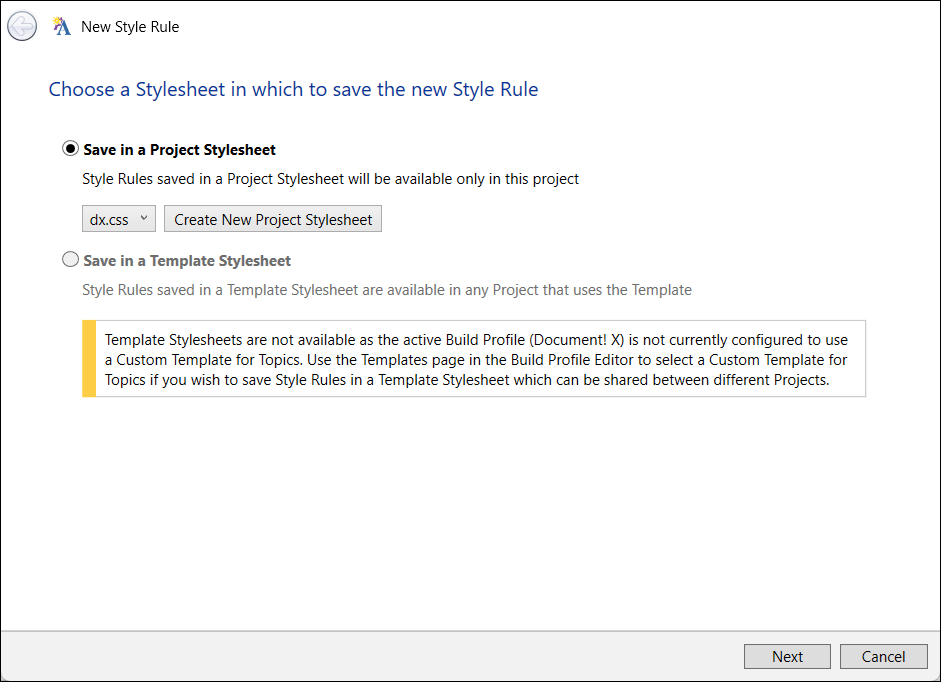Choose the Save in a Template Stylesheet radio button

coord(70,260)
